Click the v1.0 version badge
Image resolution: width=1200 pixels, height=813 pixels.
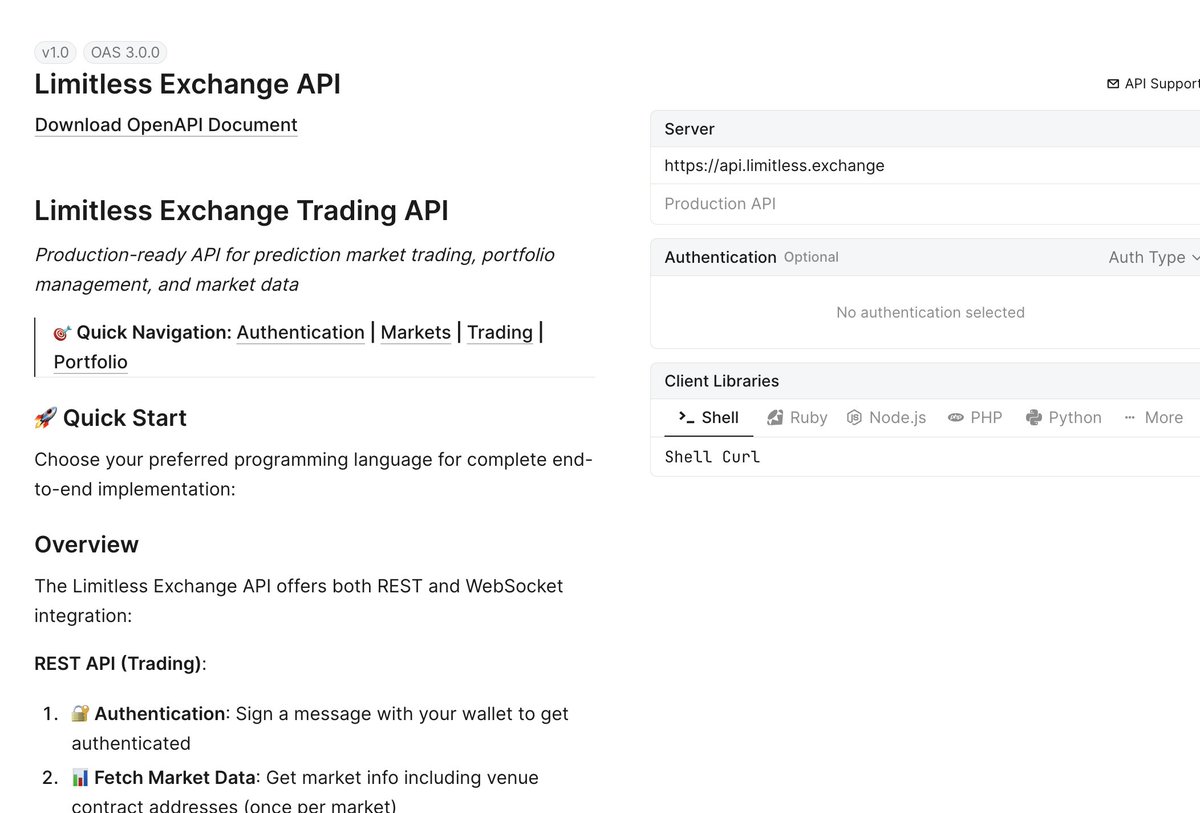click(55, 52)
